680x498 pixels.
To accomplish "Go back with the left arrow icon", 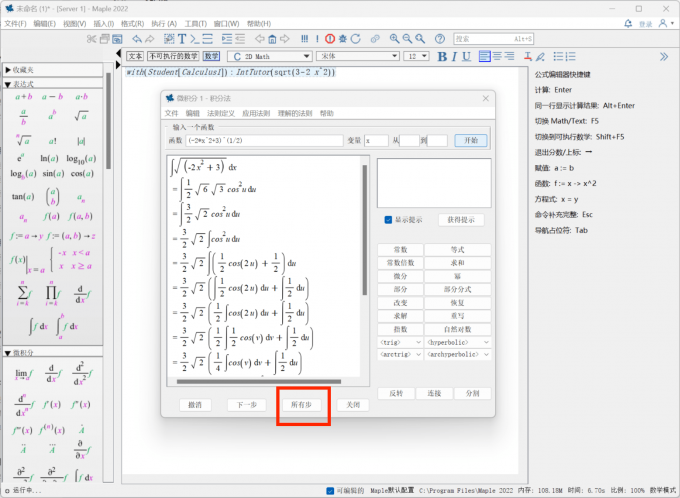I will 259,39.
